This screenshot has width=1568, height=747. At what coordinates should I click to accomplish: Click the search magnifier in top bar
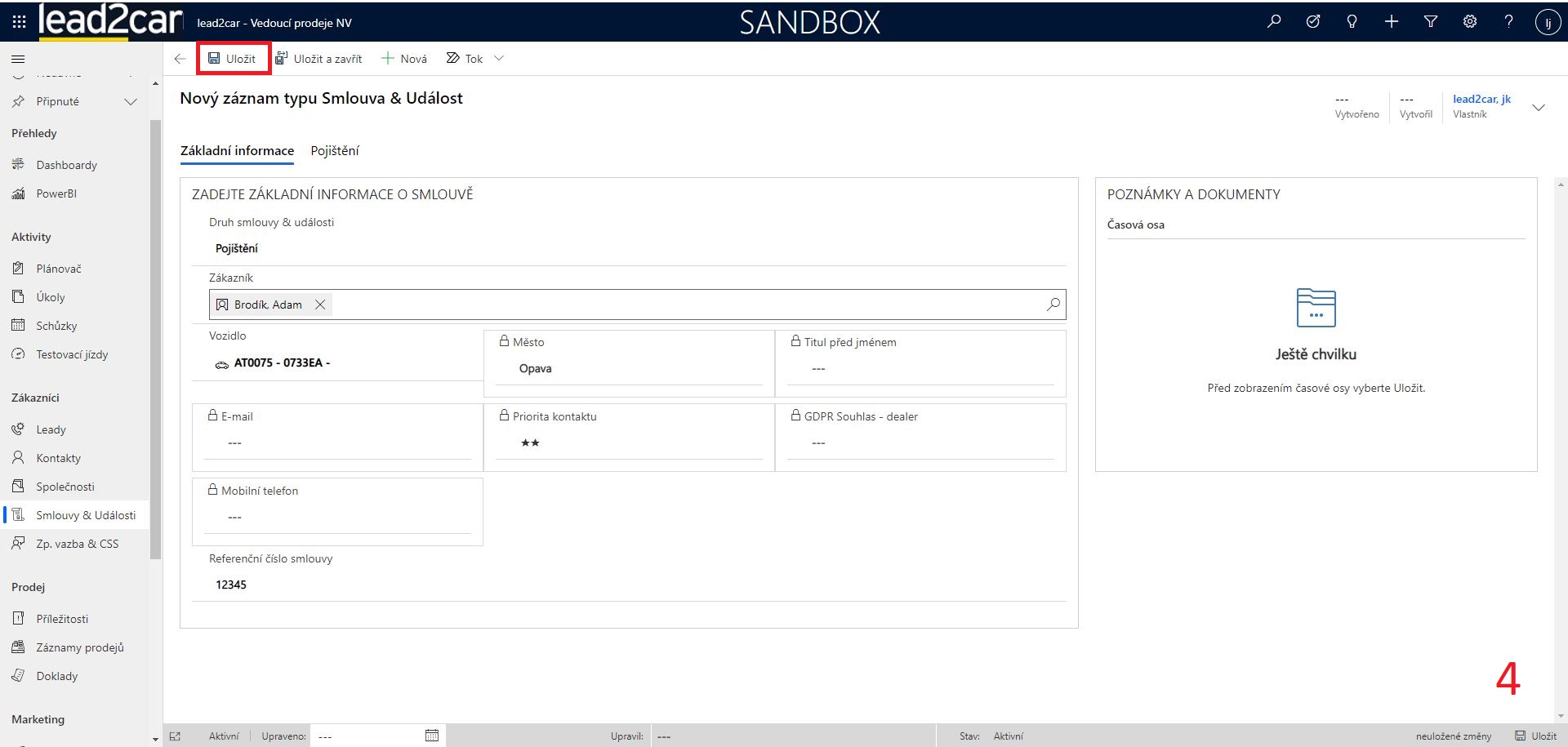[1273, 22]
